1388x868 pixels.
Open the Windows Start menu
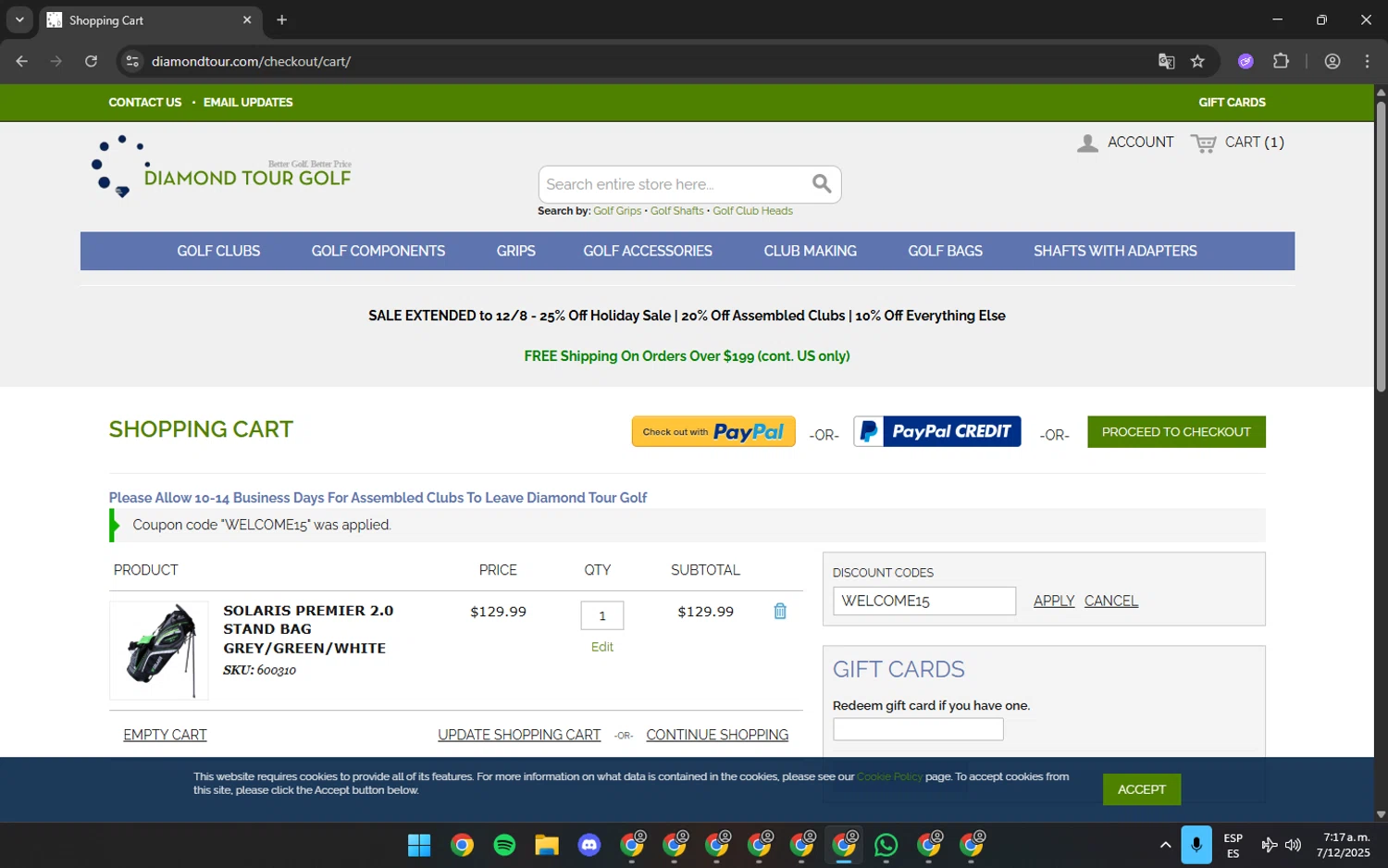(419, 845)
